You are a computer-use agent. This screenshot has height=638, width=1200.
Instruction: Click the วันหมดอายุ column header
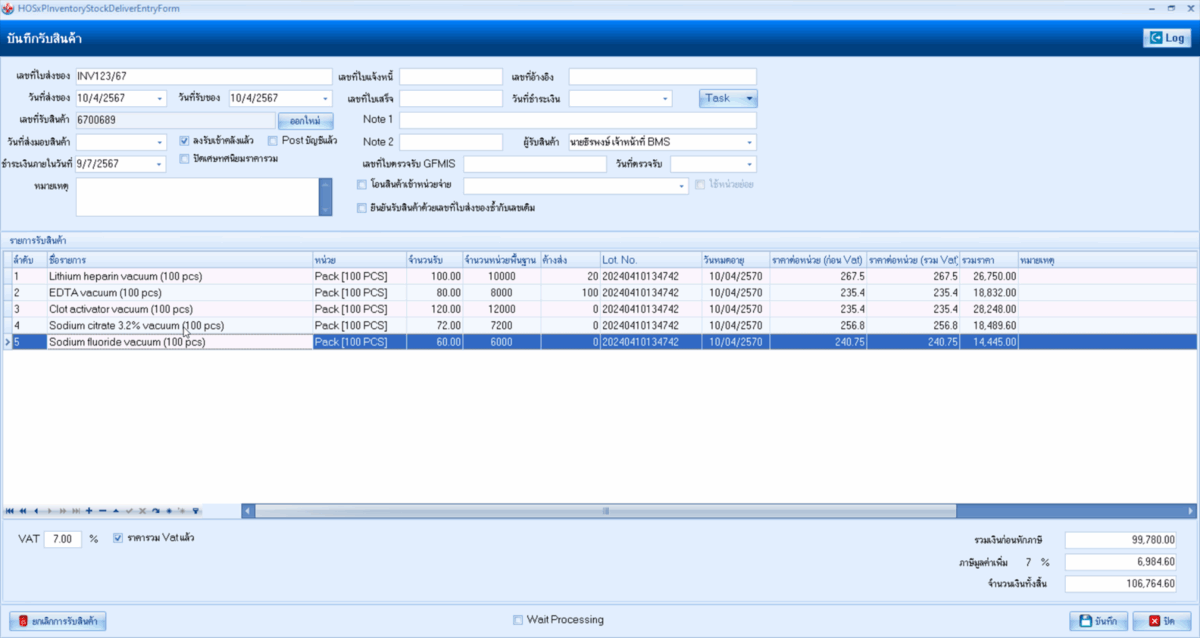(x=734, y=260)
